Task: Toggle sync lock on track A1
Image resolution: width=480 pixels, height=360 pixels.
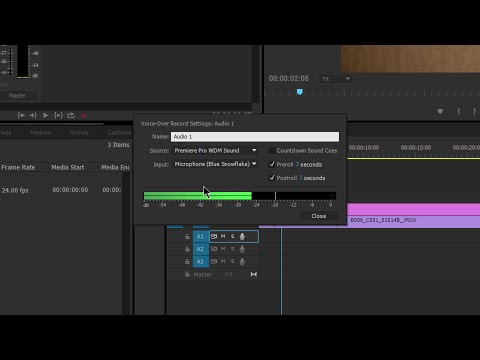Action: [214, 236]
